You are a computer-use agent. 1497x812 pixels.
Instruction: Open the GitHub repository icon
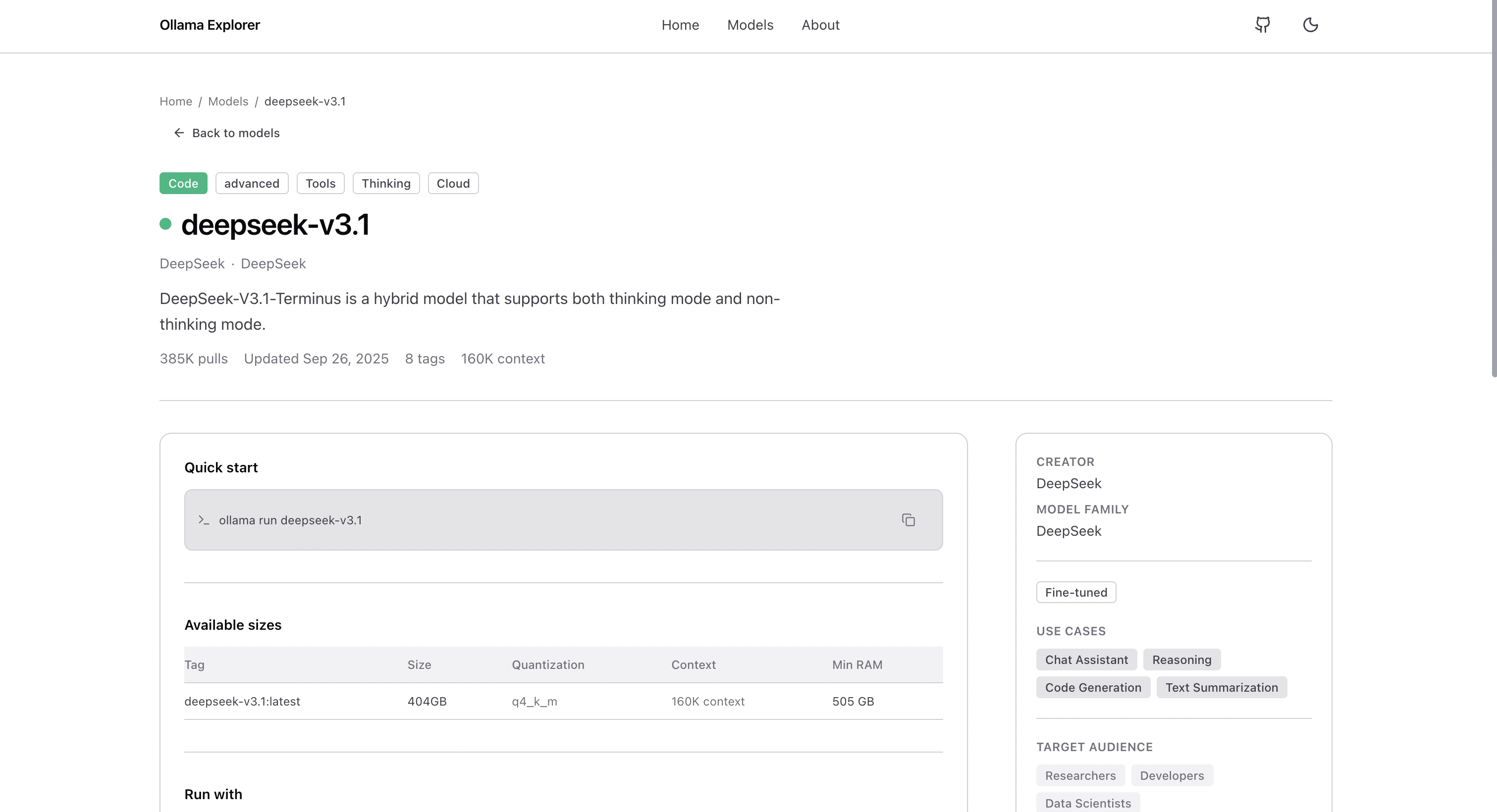point(1262,25)
